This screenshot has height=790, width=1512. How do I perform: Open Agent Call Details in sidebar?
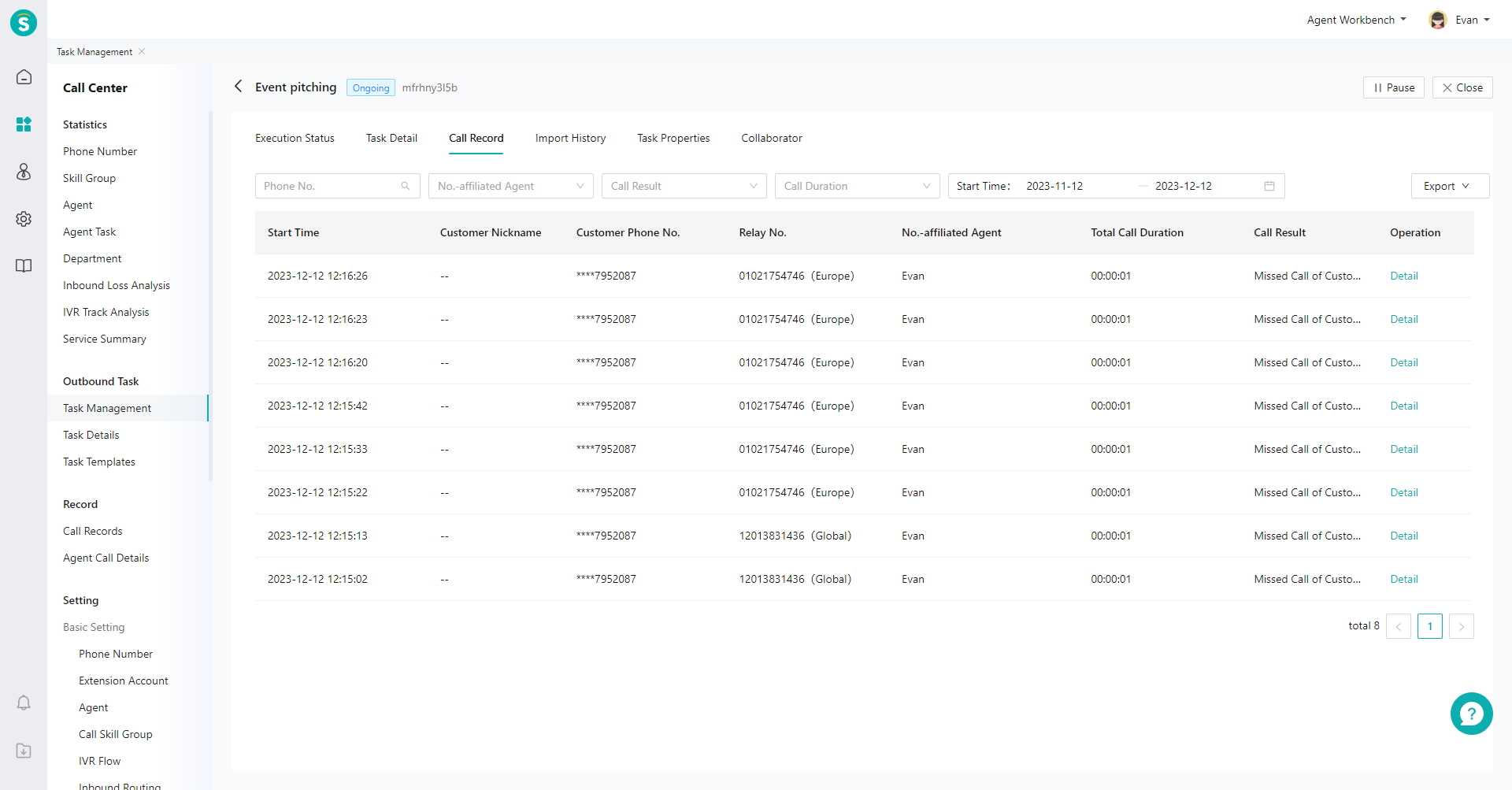point(106,558)
